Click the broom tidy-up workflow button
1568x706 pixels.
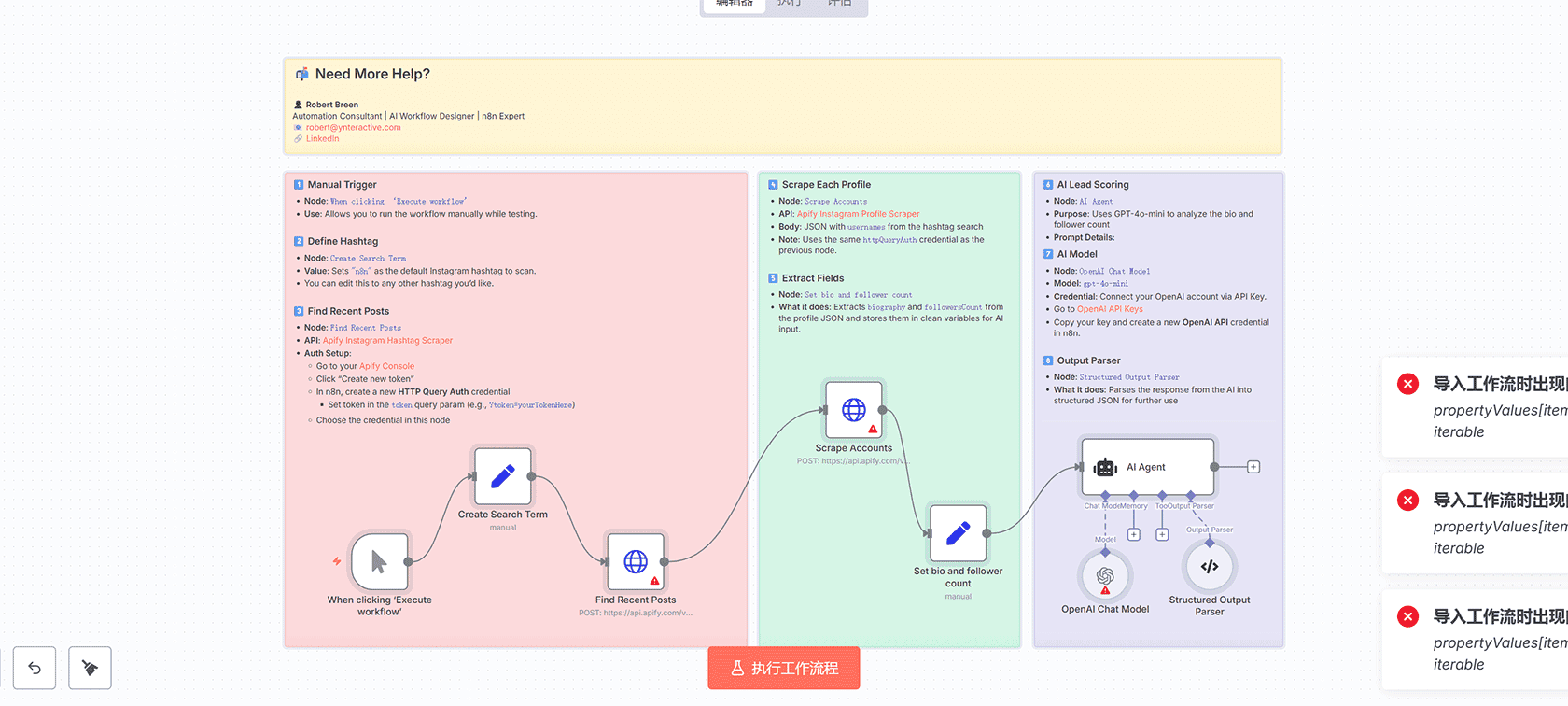click(x=90, y=668)
